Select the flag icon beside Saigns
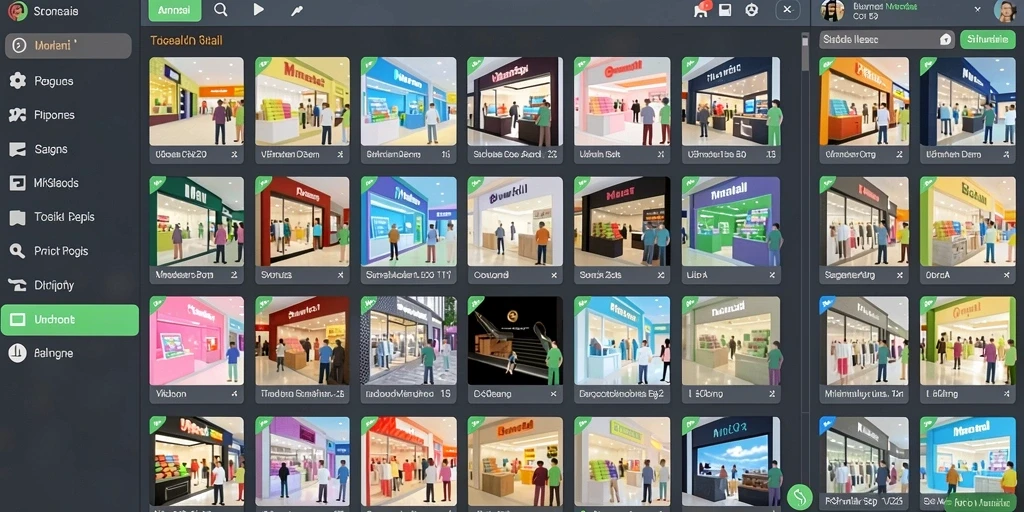This screenshot has height=512, width=1024. [x=17, y=149]
